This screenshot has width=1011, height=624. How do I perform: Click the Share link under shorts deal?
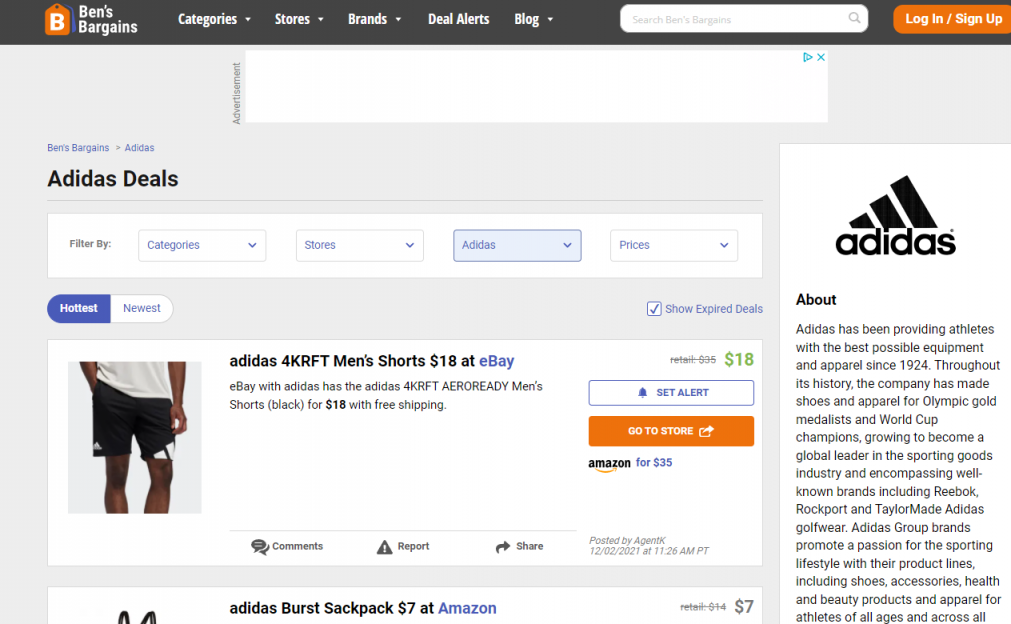point(519,547)
